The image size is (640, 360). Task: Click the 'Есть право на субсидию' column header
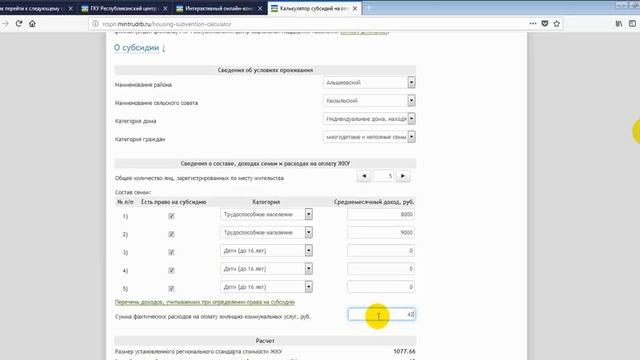coord(173,202)
